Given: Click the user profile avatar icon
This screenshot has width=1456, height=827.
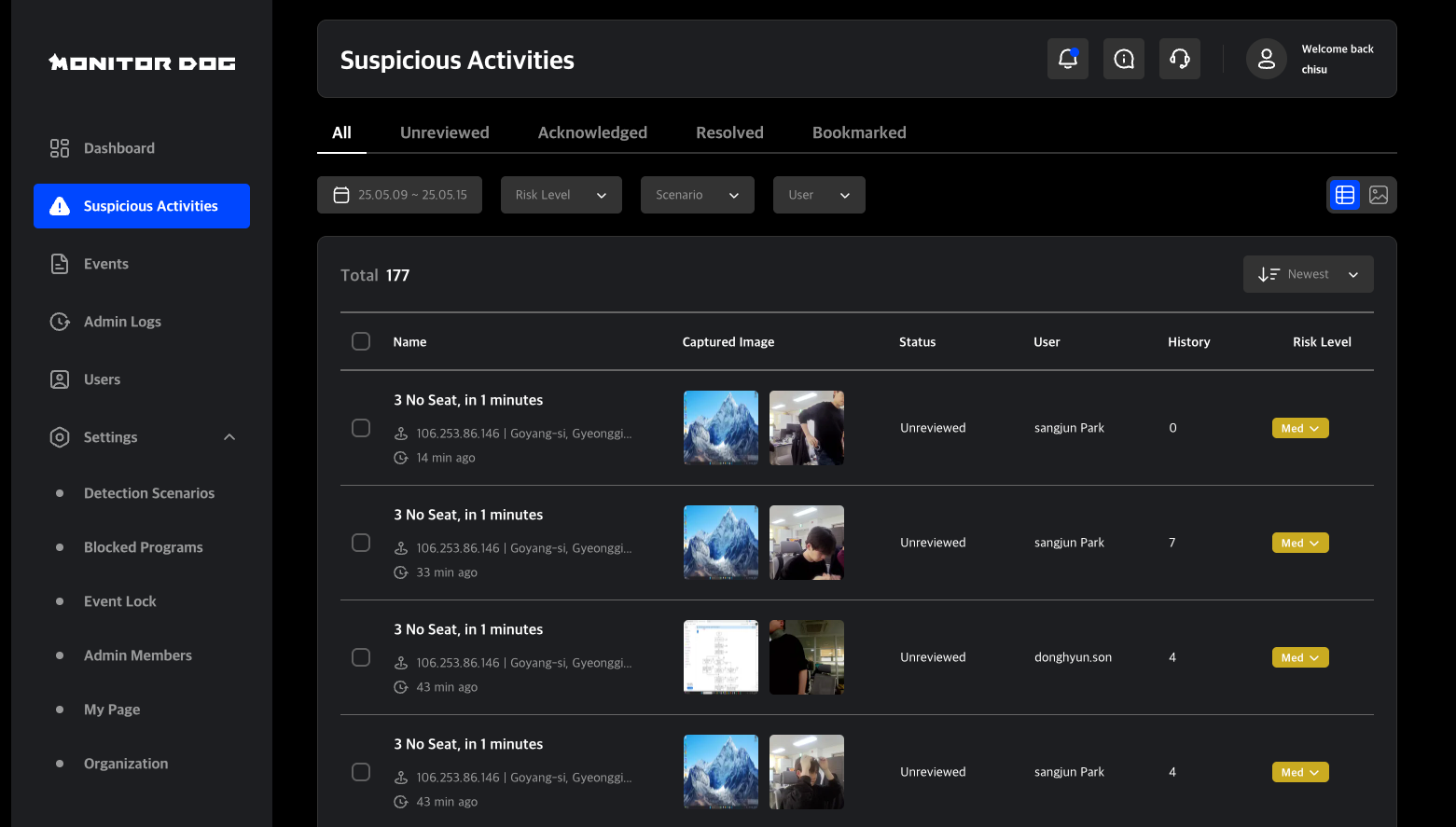Looking at the screenshot, I should coord(1266,60).
